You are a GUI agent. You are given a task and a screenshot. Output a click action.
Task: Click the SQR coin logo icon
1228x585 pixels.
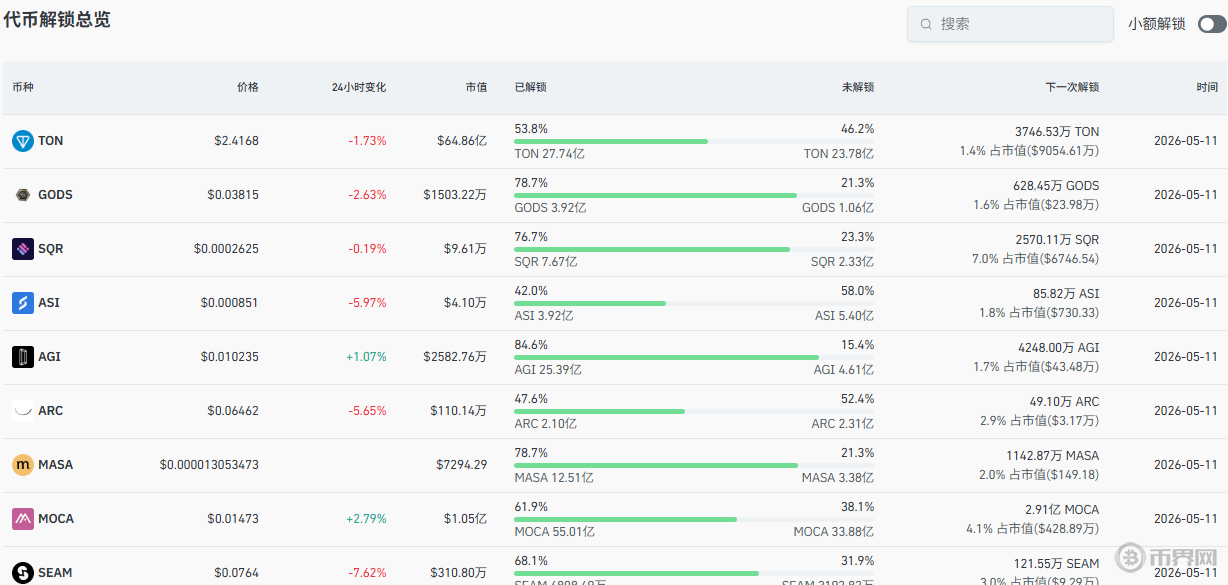point(23,249)
